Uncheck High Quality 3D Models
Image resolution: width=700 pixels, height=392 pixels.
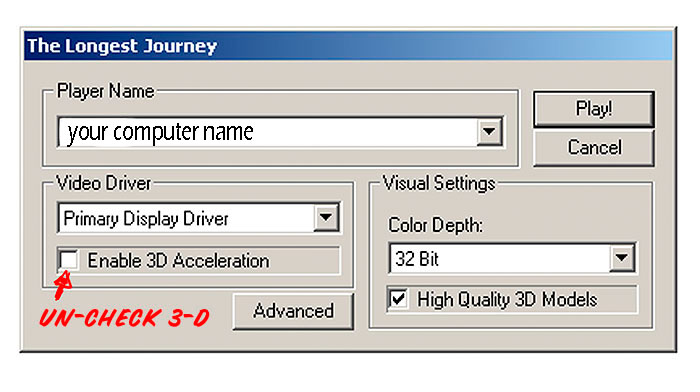tap(398, 299)
